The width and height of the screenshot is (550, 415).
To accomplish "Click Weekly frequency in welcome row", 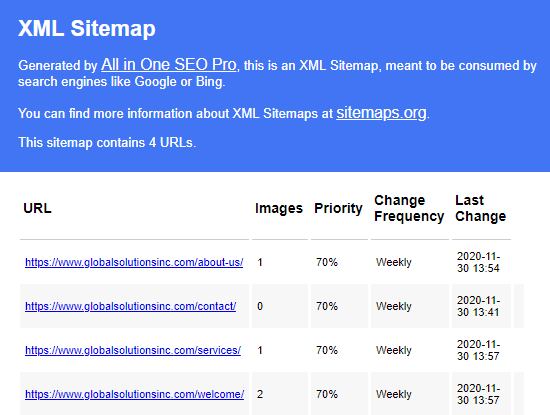I will pos(394,394).
